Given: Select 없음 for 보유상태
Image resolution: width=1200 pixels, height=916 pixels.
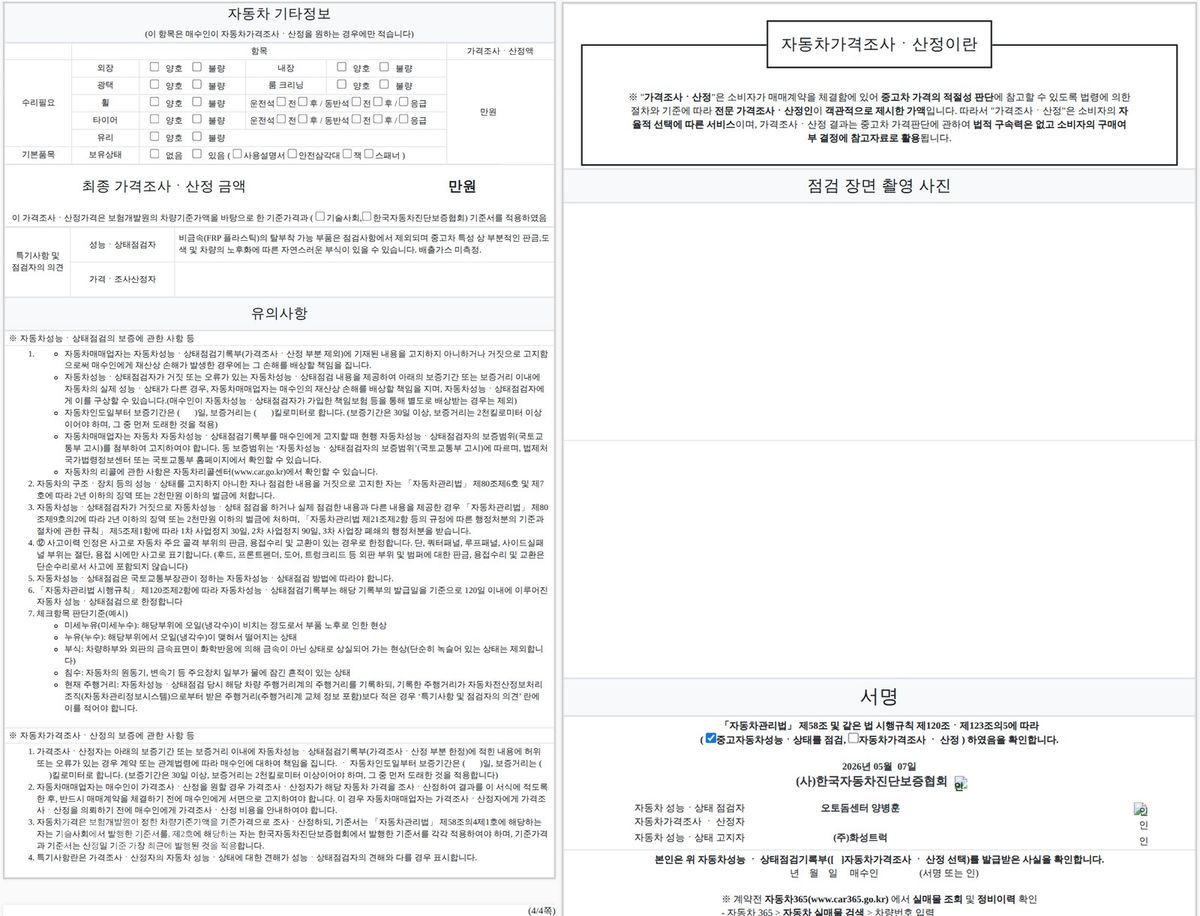Looking at the screenshot, I should coord(154,154).
